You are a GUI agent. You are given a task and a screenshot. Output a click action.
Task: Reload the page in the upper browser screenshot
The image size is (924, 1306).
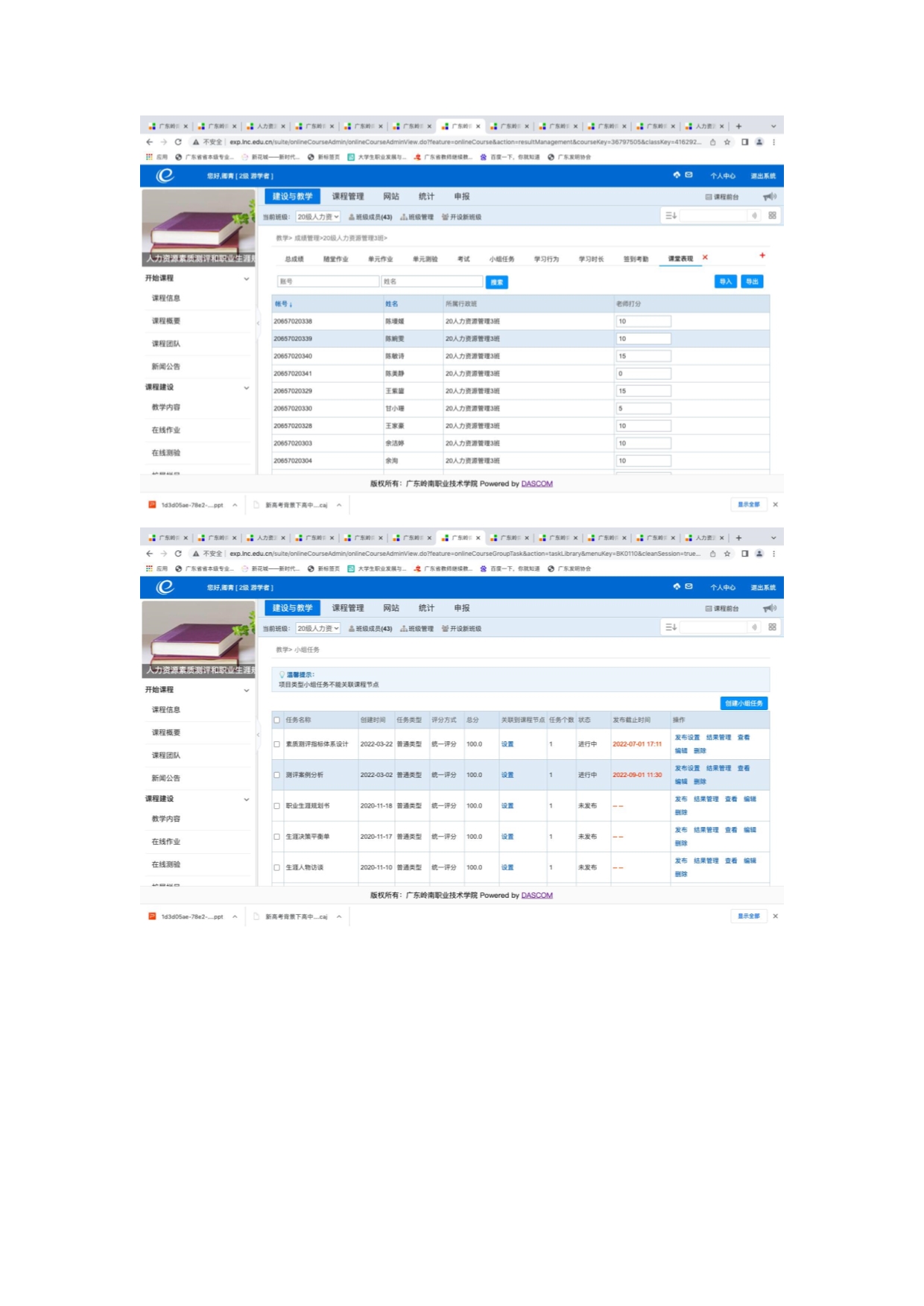click(x=178, y=142)
